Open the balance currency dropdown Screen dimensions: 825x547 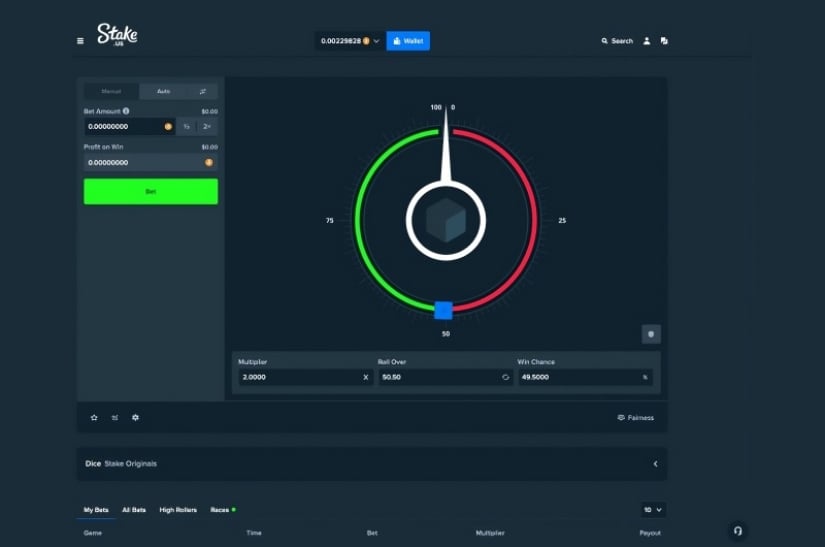point(376,41)
